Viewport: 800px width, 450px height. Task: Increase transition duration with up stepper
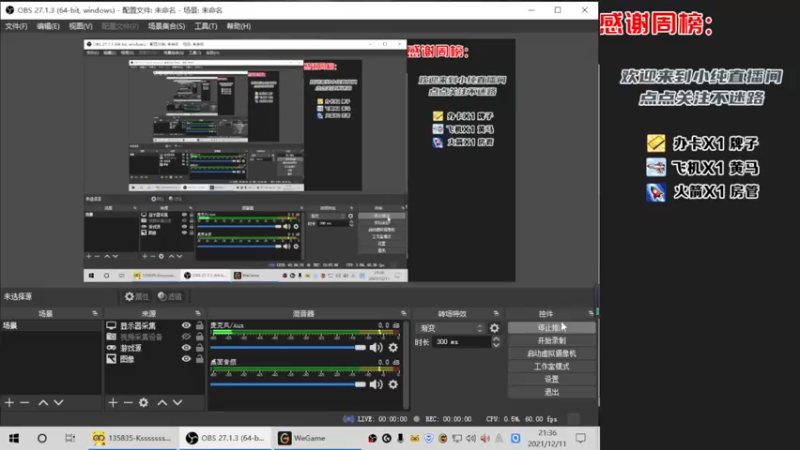(x=496, y=339)
